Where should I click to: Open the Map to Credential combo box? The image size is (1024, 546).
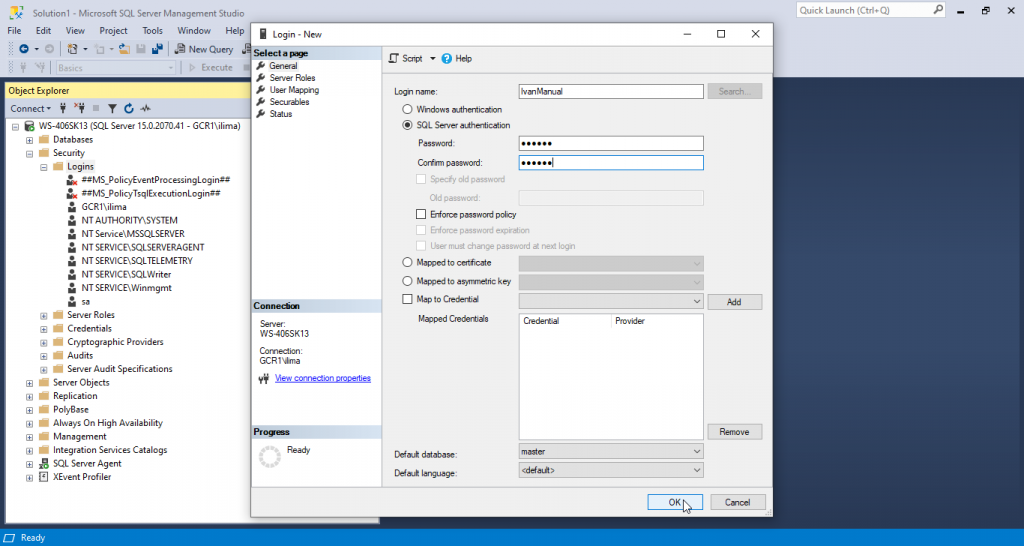coord(611,302)
